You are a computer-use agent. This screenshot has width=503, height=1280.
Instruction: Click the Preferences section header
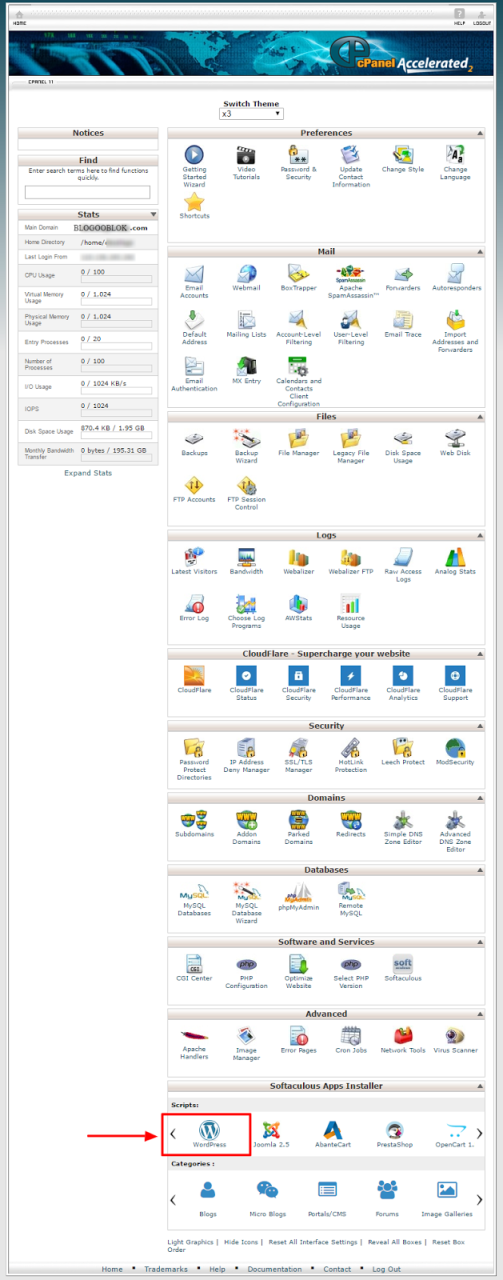[326, 133]
